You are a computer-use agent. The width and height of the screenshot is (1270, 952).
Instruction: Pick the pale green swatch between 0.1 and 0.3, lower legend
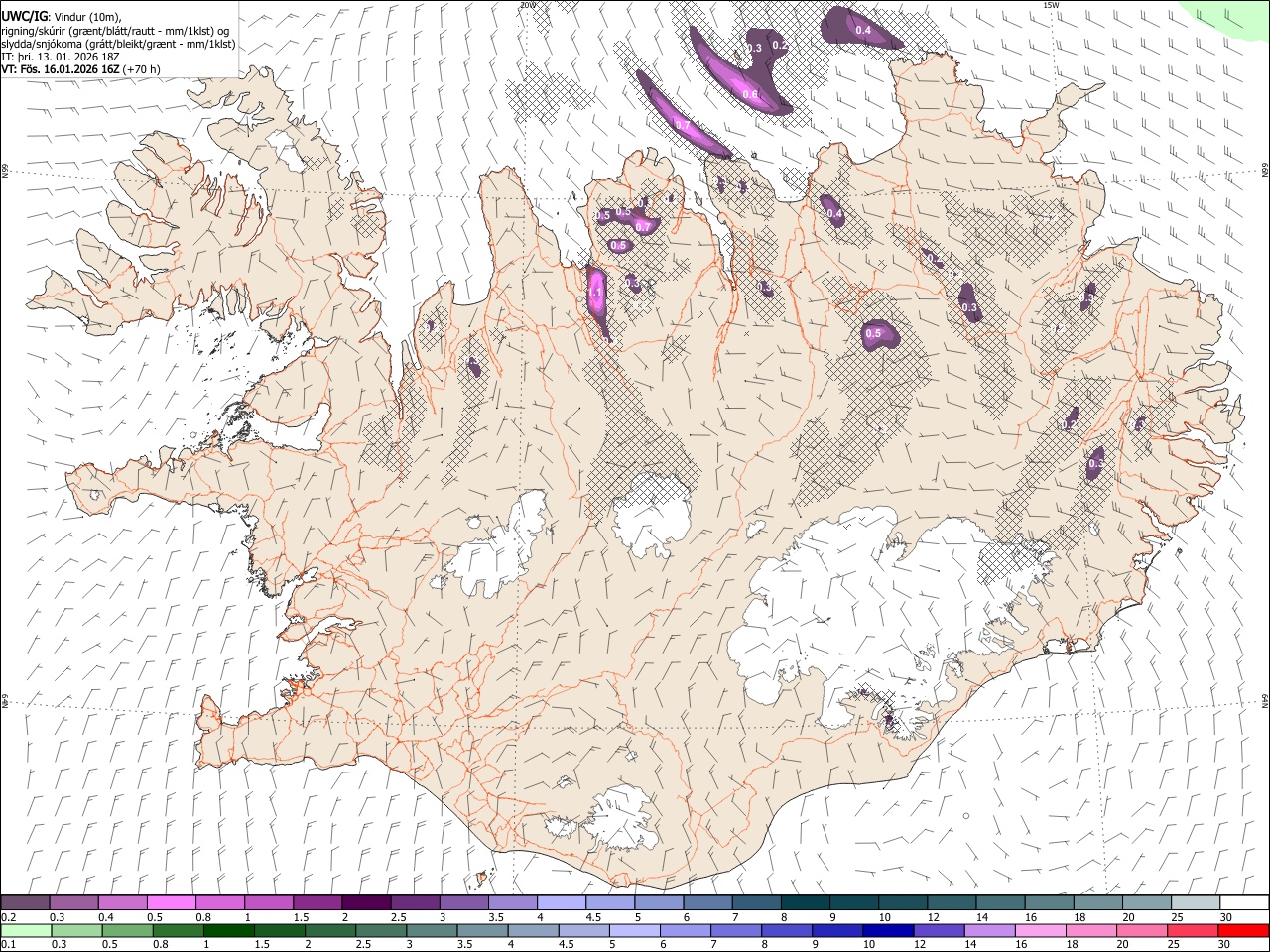[25, 931]
